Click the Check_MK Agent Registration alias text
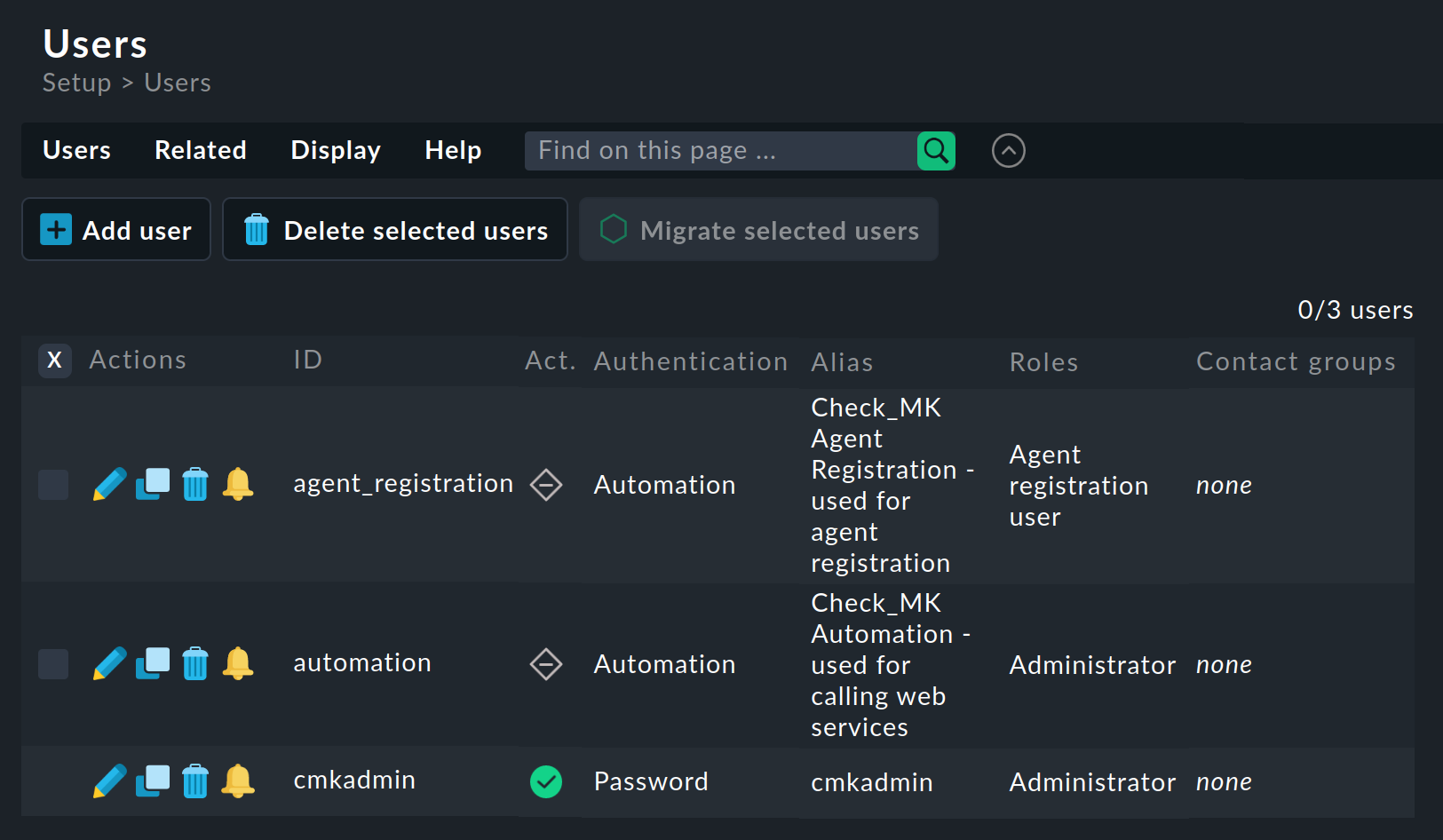 (x=892, y=485)
